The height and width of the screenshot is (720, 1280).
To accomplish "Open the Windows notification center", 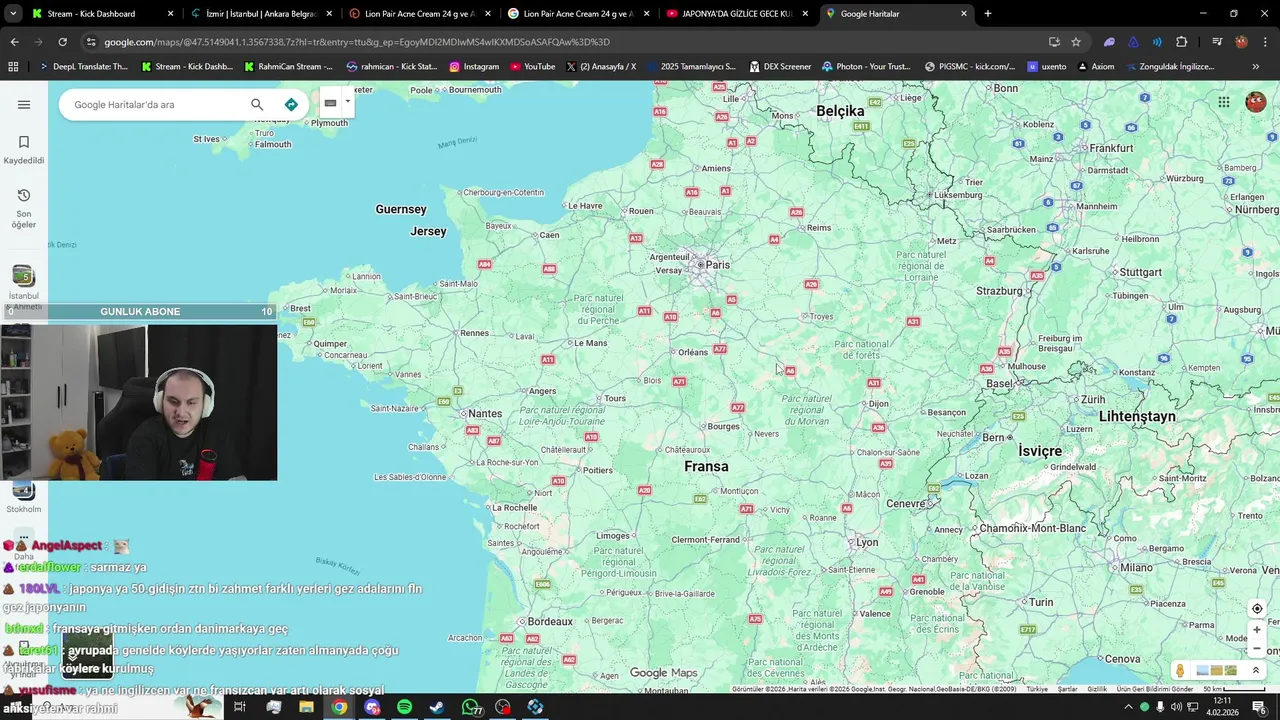I will tap(1259, 707).
